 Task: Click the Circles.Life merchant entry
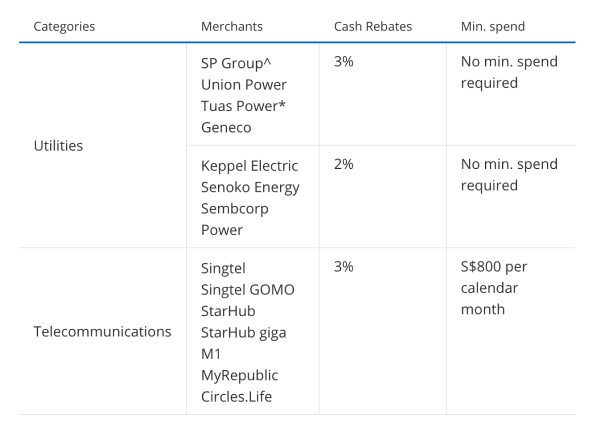[x=237, y=397]
